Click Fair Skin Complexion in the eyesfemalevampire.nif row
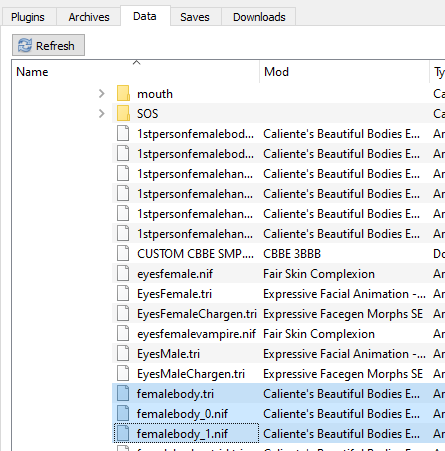 (319, 334)
